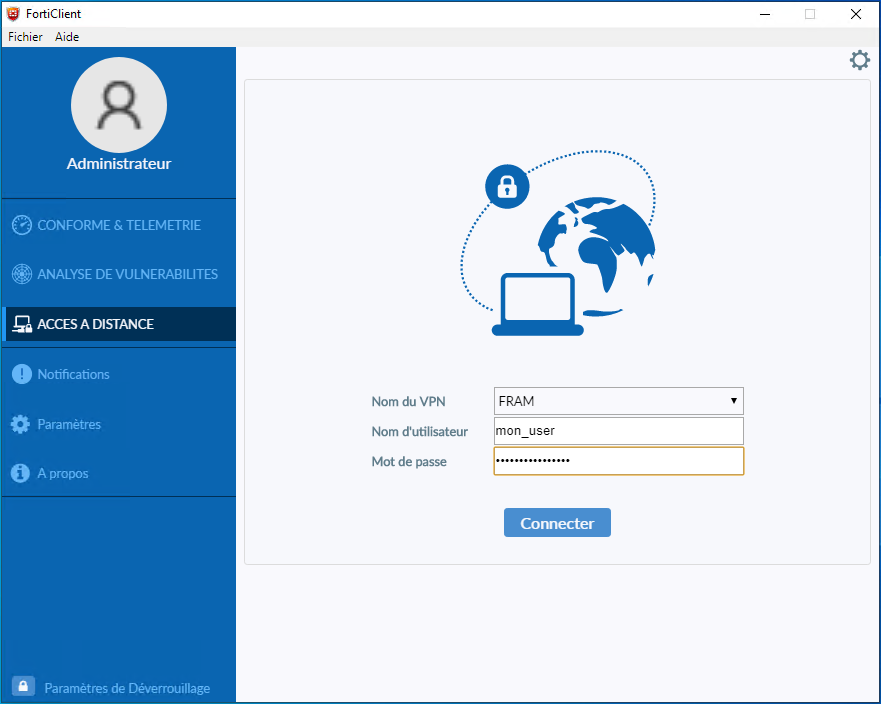Click the Nom d'utilisateur label
This screenshot has width=881, height=704.
[x=420, y=432]
